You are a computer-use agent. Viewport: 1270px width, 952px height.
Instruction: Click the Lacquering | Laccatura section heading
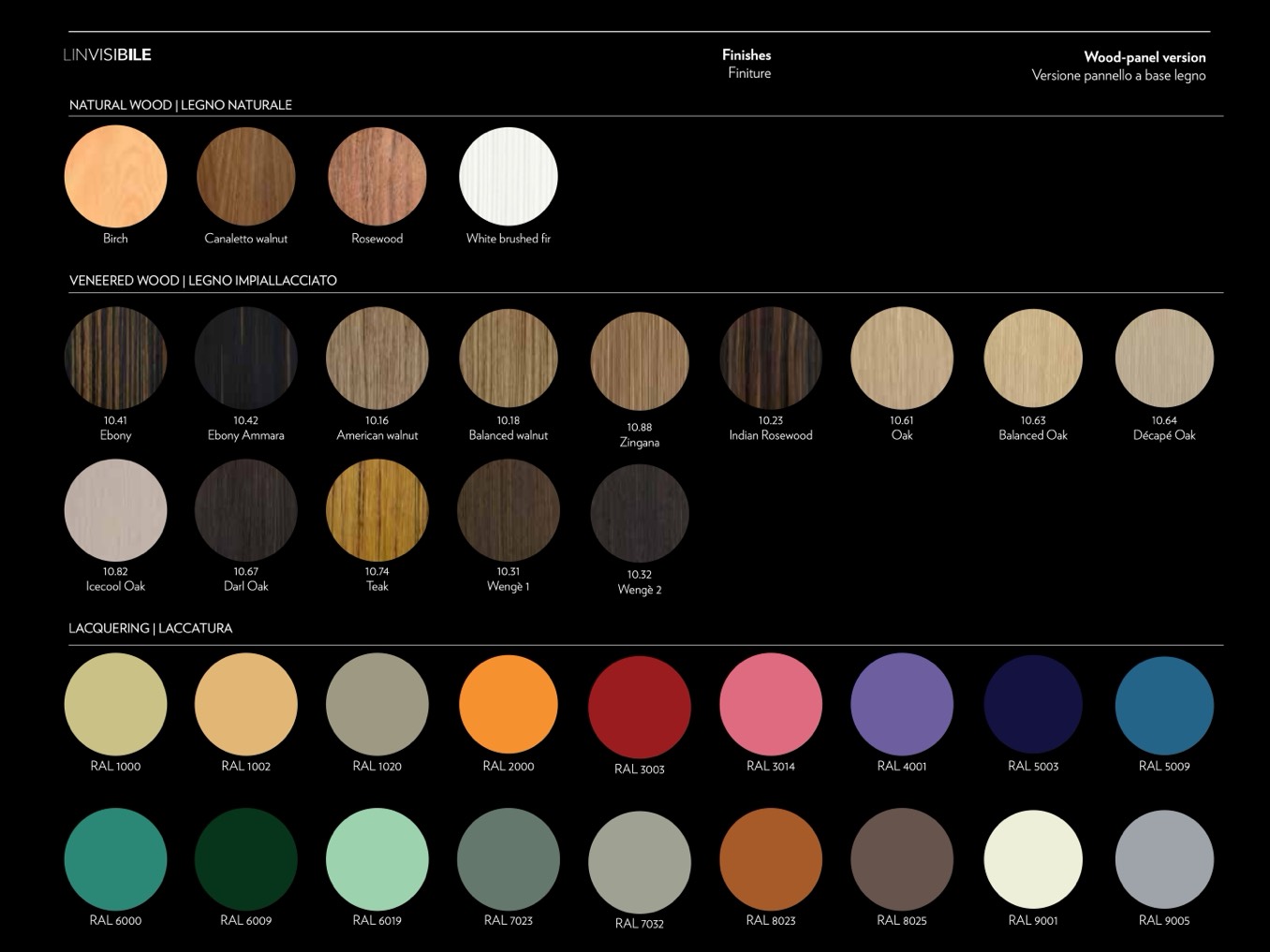coord(150,628)
